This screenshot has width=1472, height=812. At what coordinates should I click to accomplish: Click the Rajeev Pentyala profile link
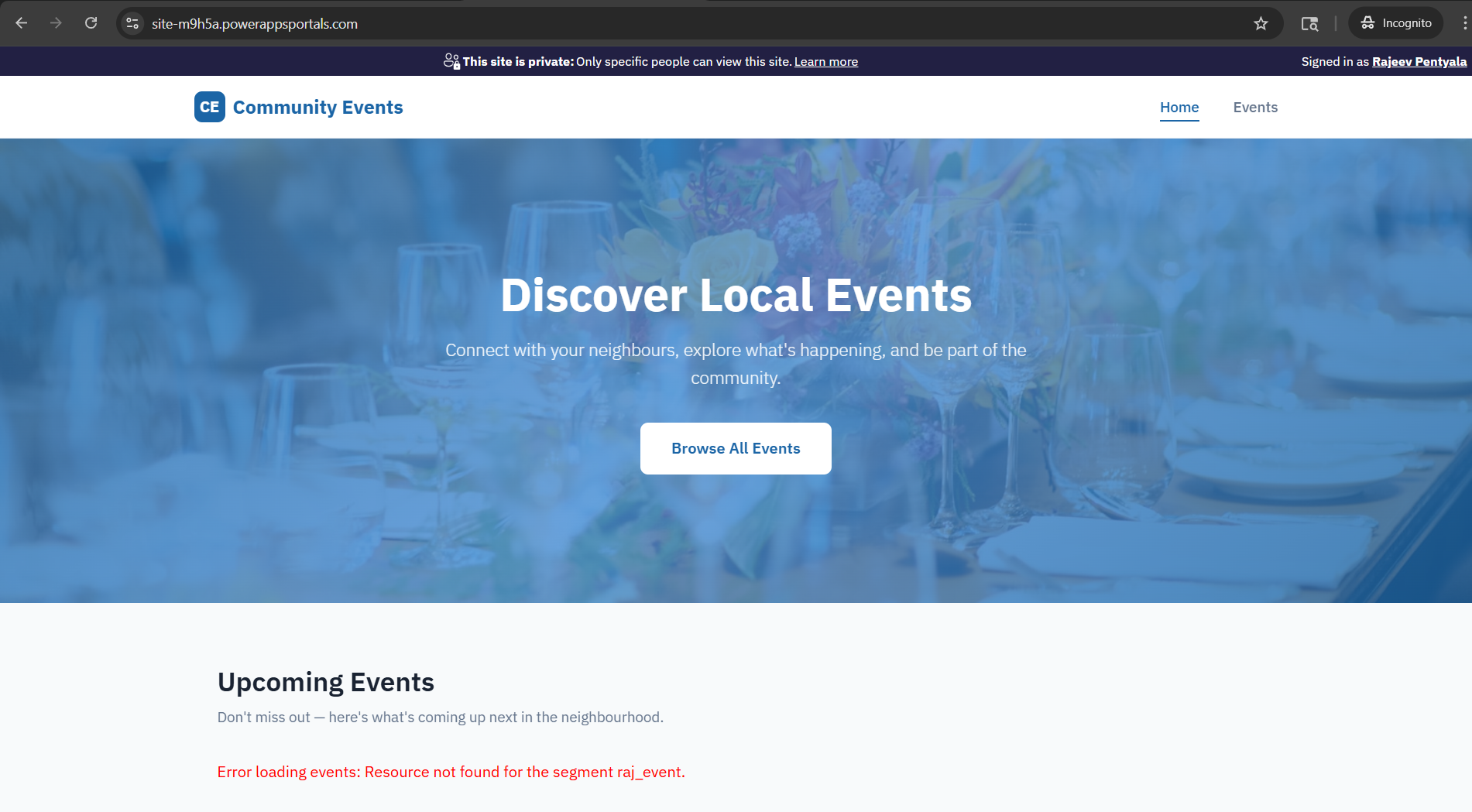[1419, 62]
